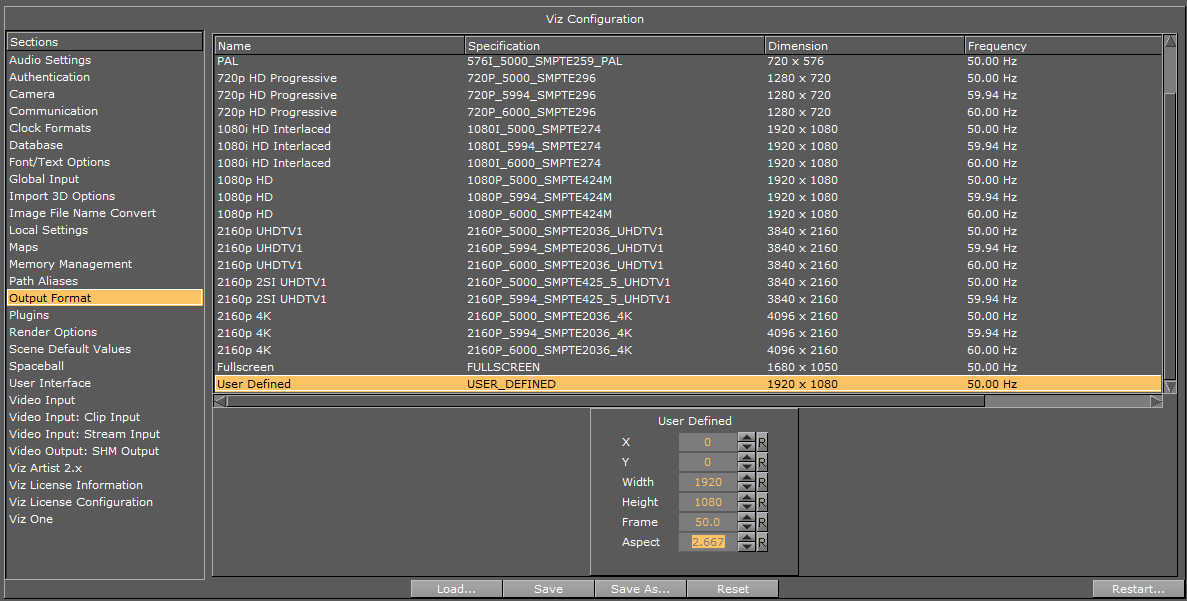Increase the X value using the up arrow

[x=746, y=438]
